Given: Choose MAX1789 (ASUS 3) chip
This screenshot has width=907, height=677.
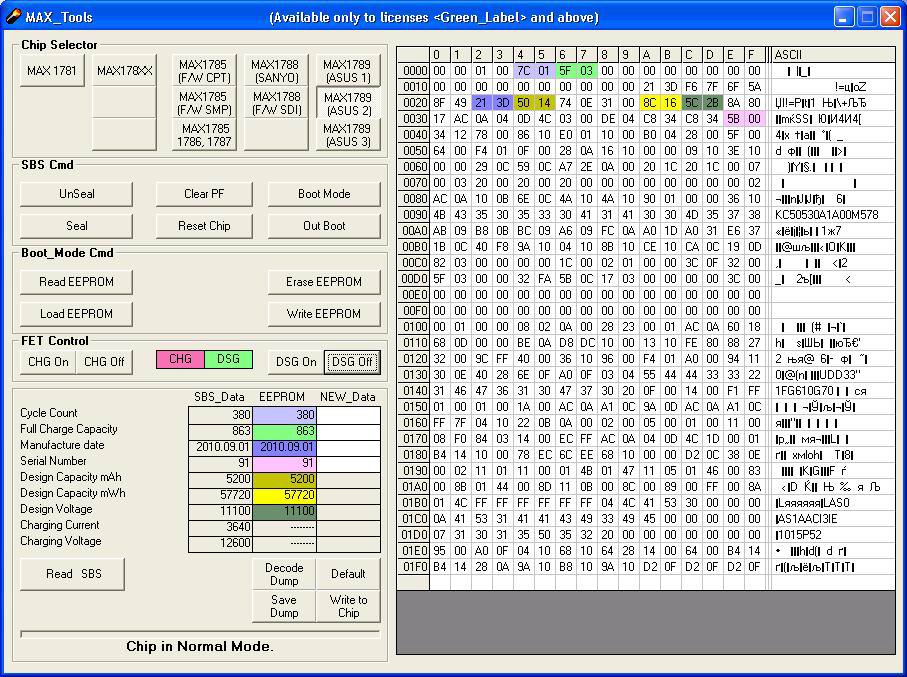Looking at the screenshot, I should (348, 135).
